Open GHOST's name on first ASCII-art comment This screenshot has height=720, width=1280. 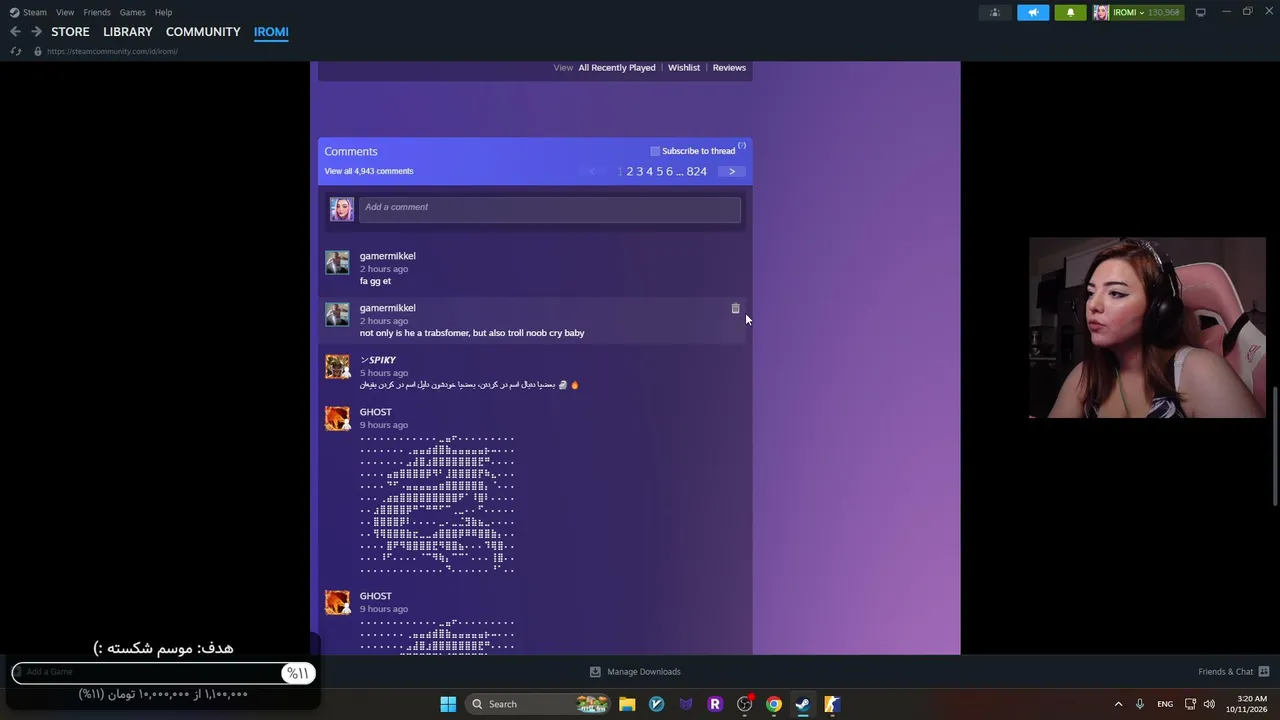click(x=376, y=412)
